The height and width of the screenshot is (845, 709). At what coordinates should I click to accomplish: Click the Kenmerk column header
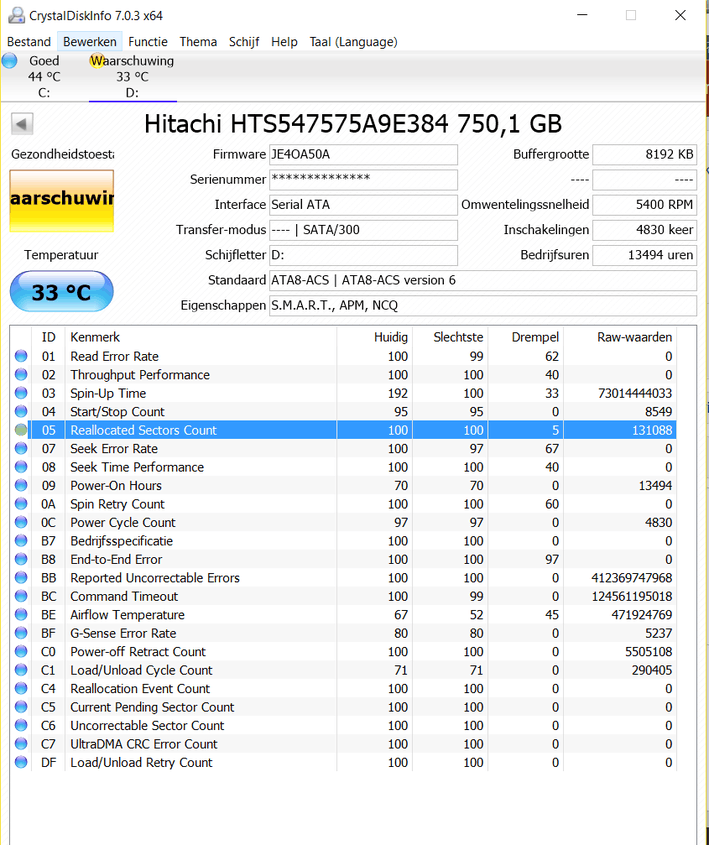(x=200, y=337)
